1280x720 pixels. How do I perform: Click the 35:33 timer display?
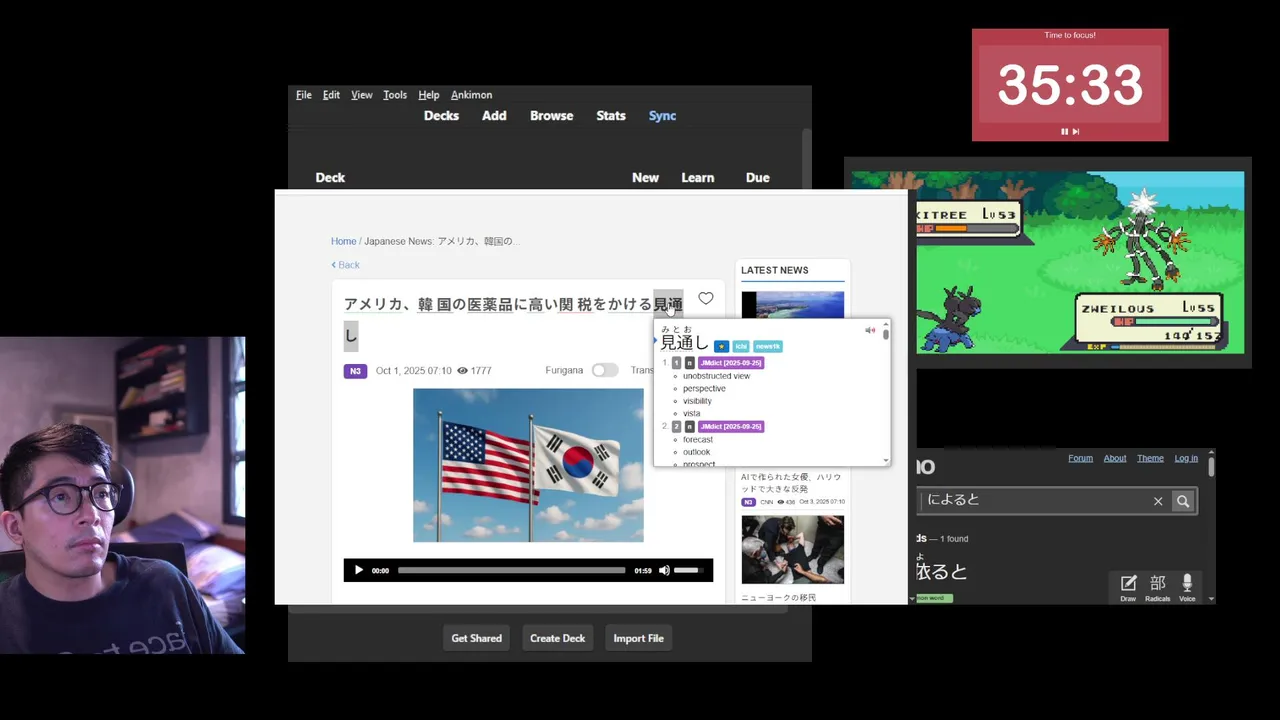click(x=1070, y=85)
